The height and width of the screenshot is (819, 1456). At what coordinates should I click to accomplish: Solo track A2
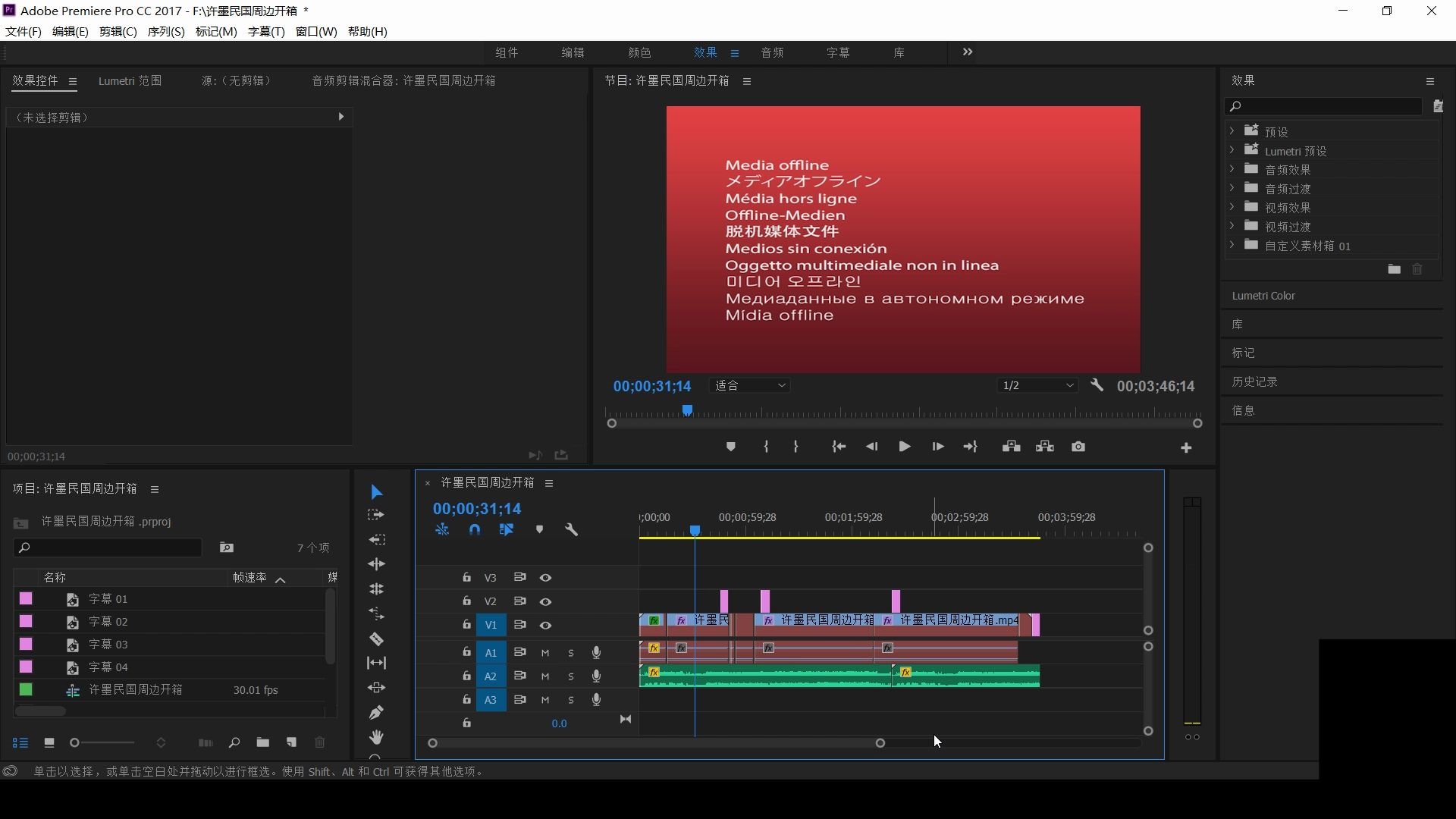(x=571, y=676)
